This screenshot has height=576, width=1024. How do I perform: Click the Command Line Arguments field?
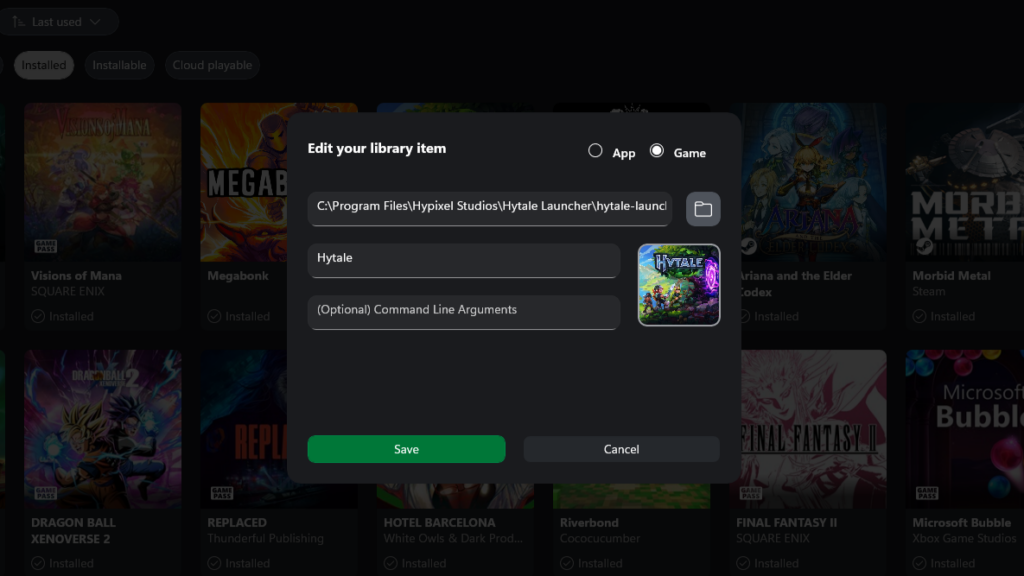(x=464, y=312)
